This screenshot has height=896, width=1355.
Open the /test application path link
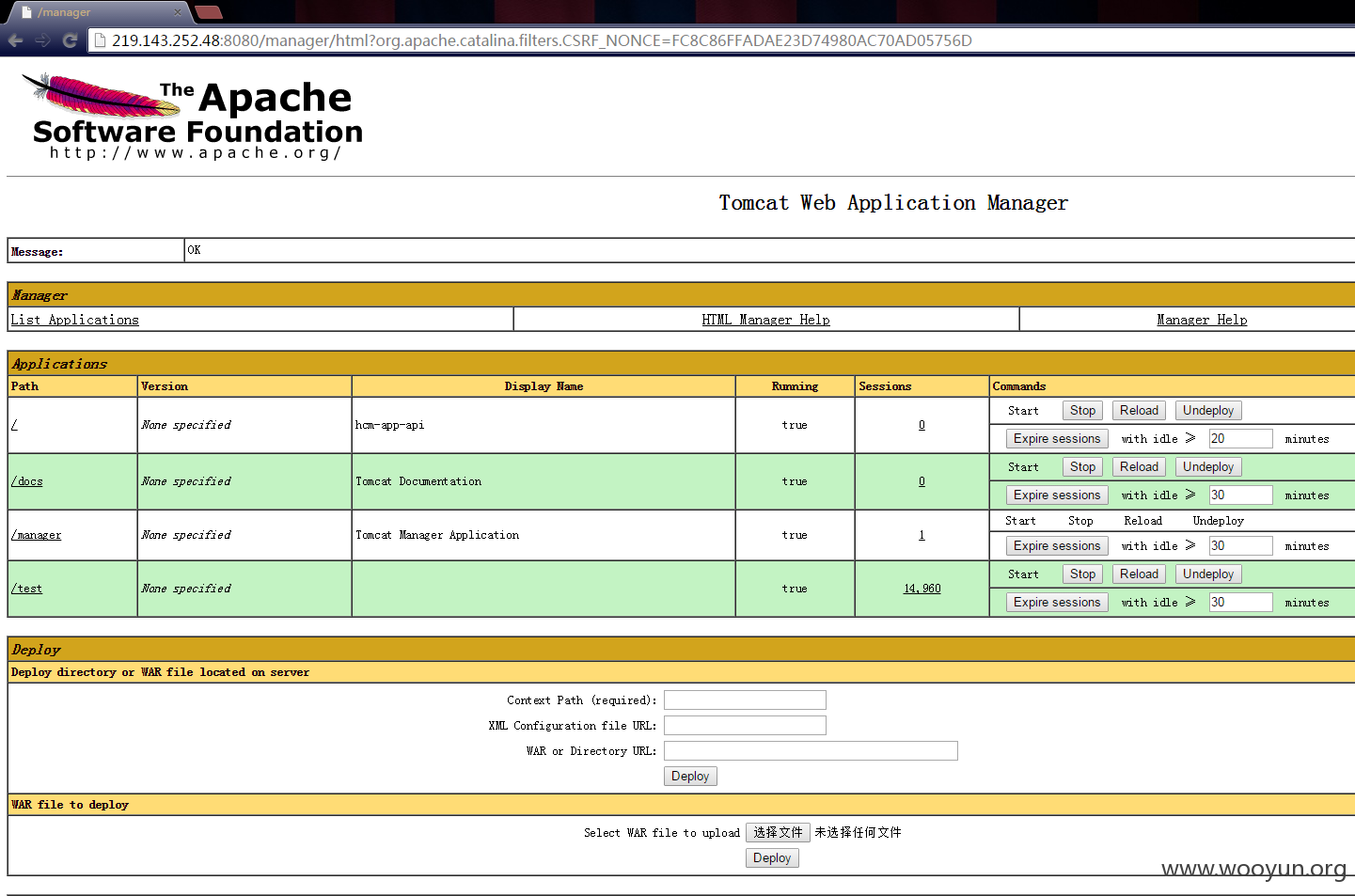(x=26, y=589)
